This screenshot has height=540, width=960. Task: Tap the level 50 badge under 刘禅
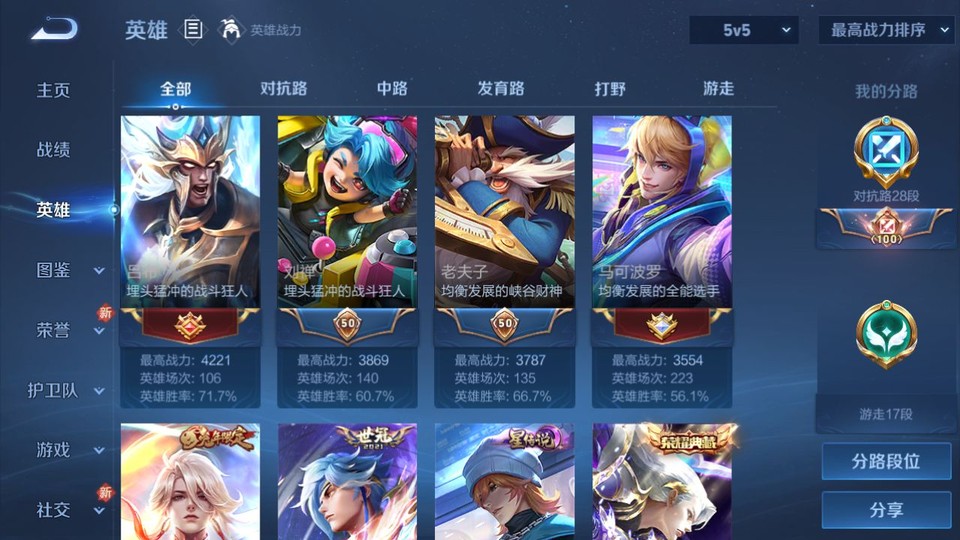click(348, 324)
